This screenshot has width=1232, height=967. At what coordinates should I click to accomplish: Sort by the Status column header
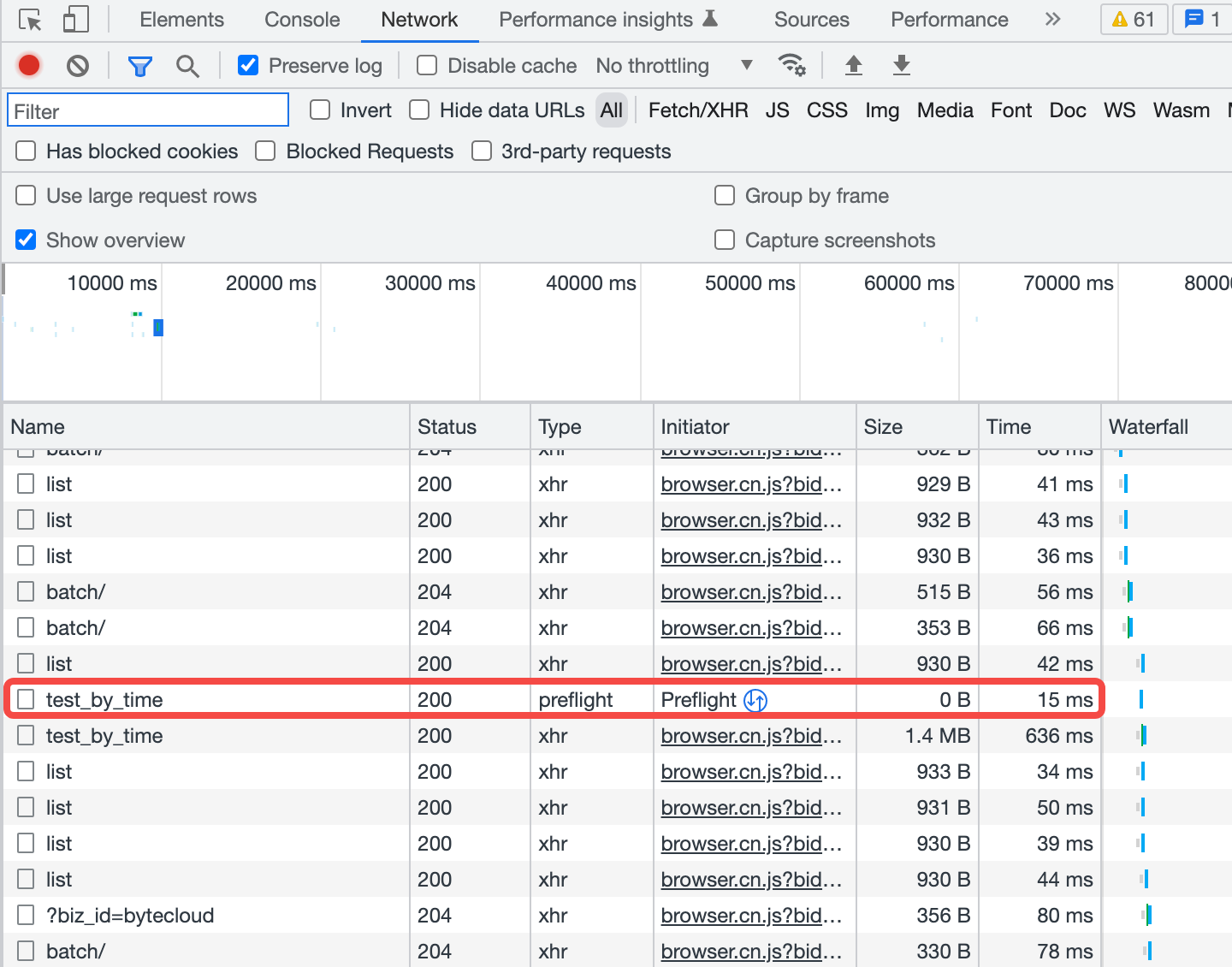[470, 427]
